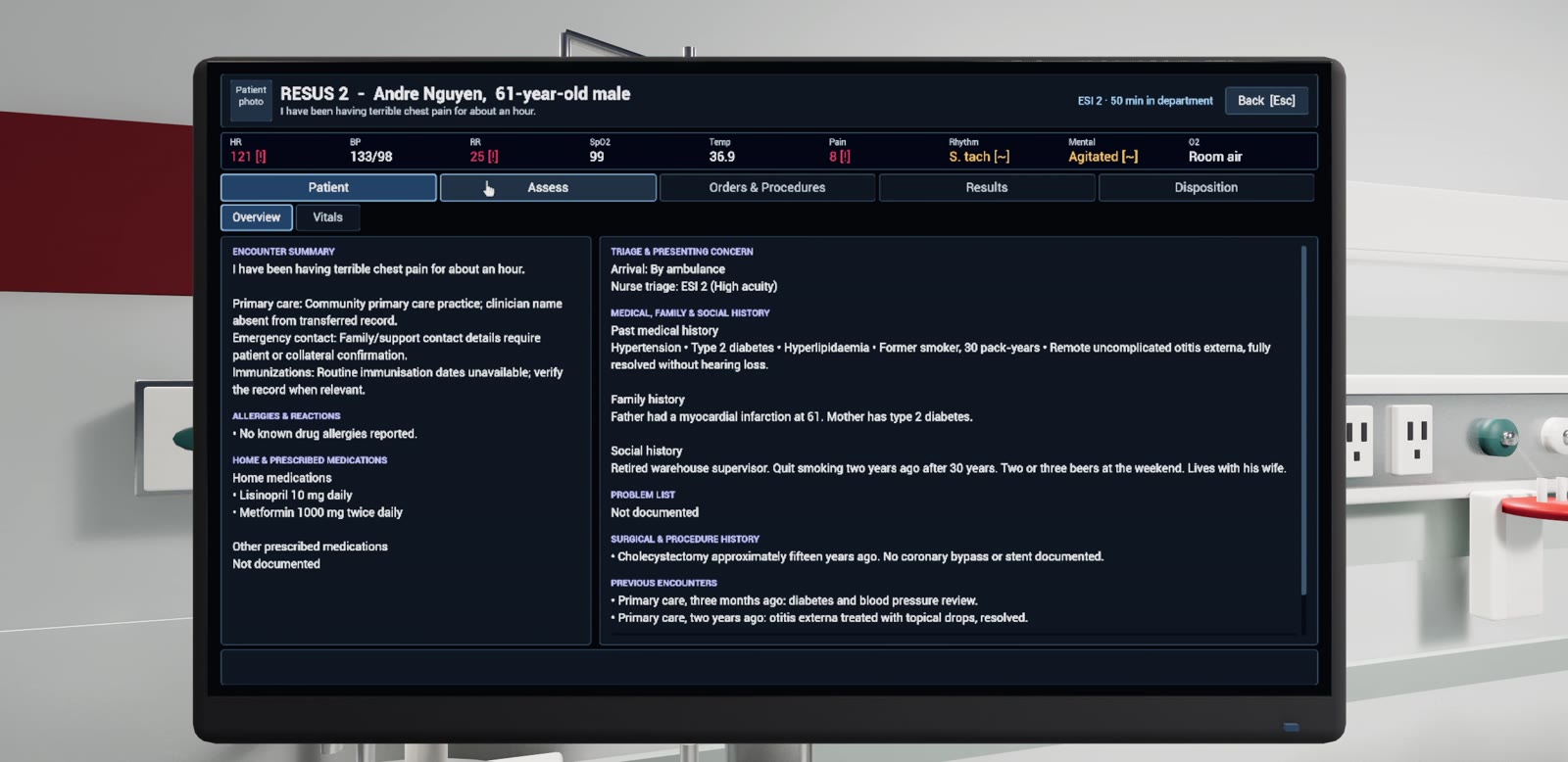Select the "Other prescribed medications" label
The image size is (1568, 762).
(310, 547)
